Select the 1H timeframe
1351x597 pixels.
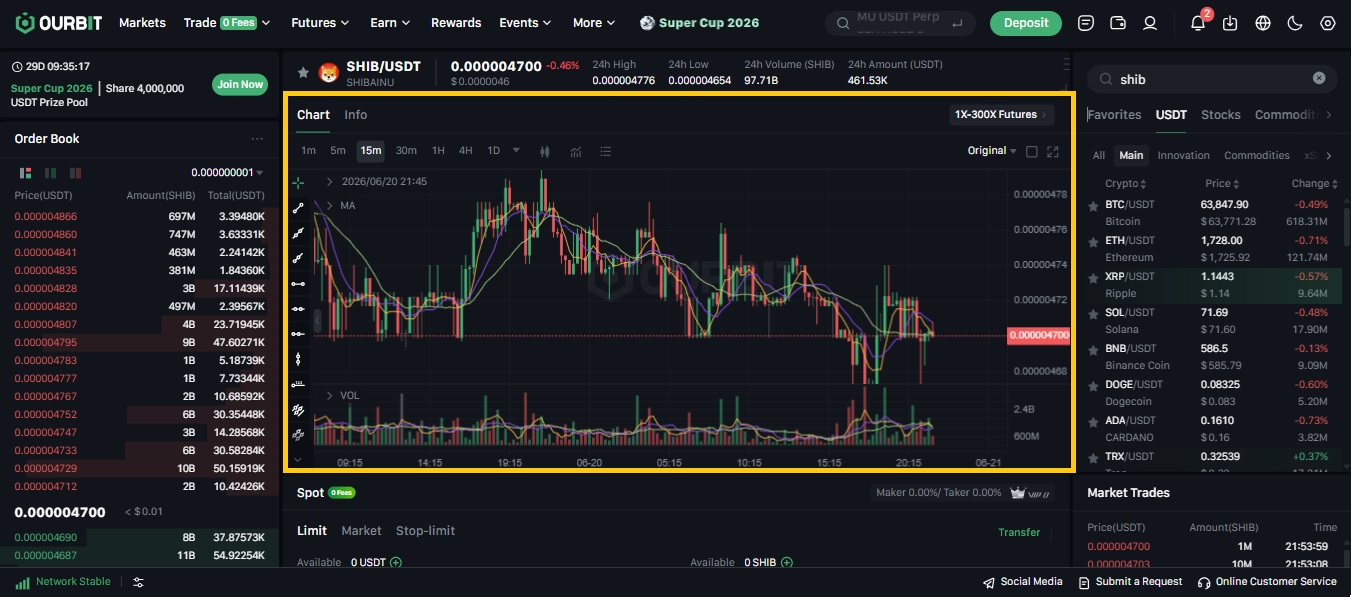(438, 151)
